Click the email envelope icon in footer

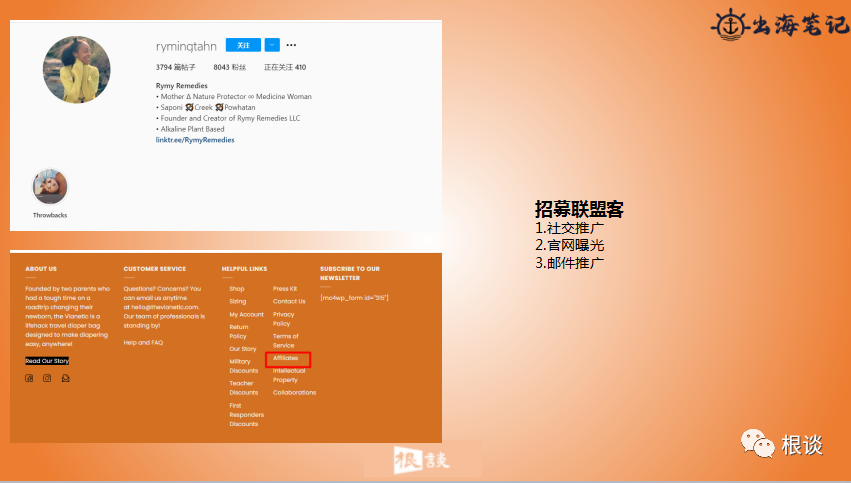[x=66, y=378]
